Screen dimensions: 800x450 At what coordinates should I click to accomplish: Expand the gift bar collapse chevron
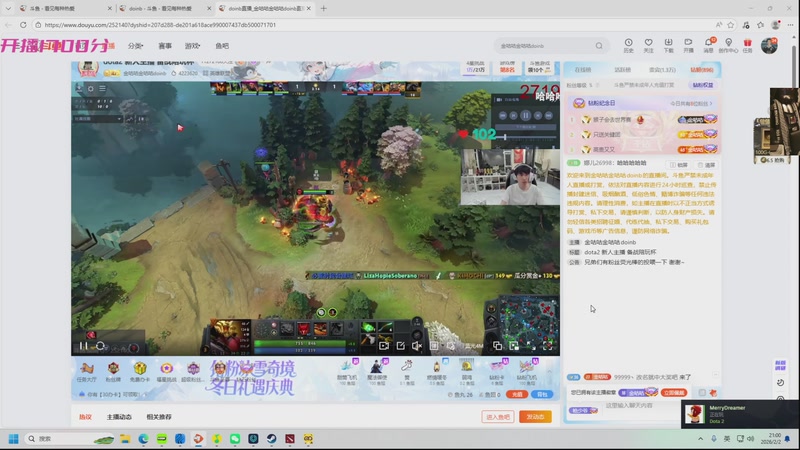click(x=549, y=371)
